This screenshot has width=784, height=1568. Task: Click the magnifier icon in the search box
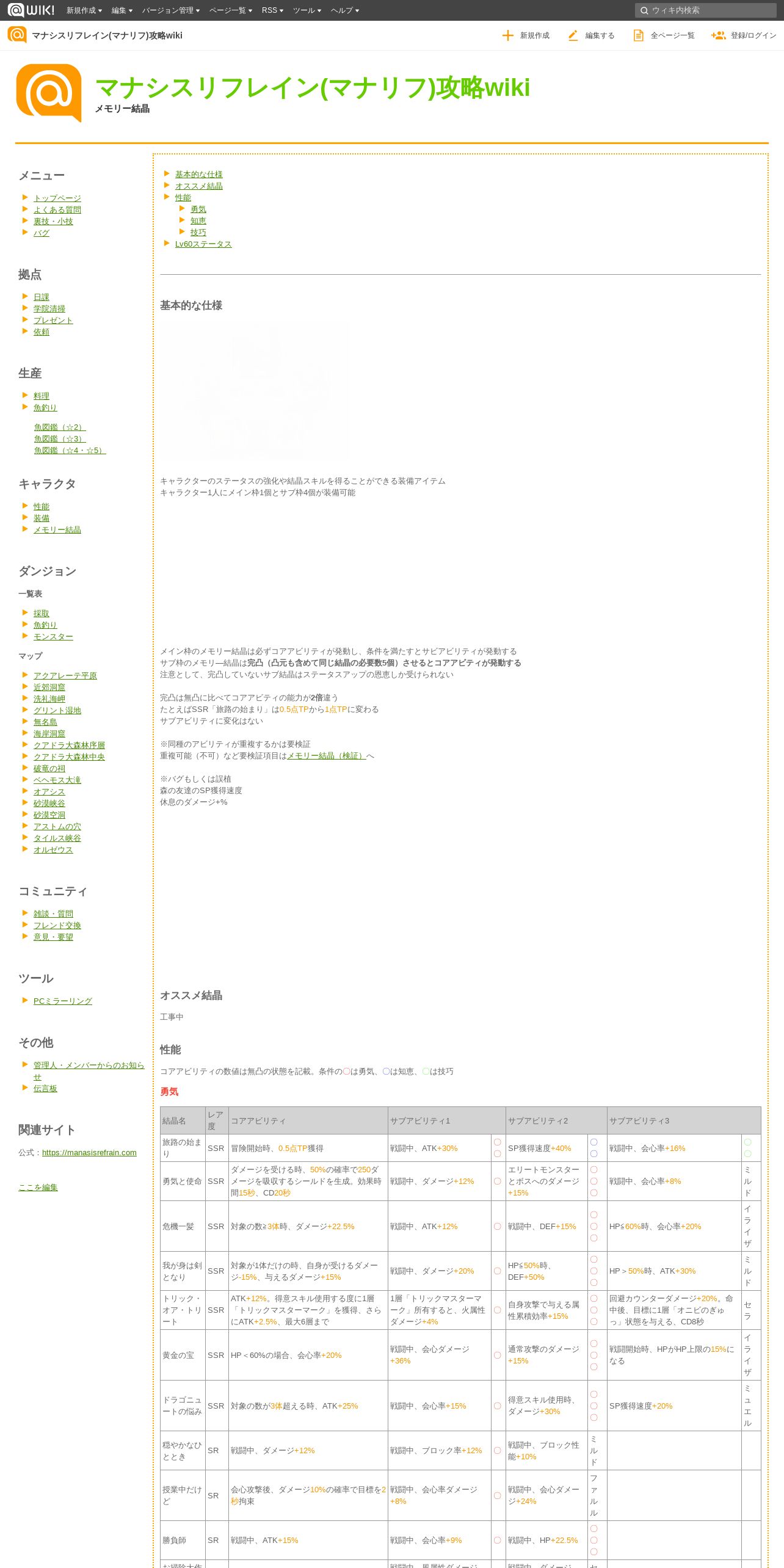tap(644, 10)
